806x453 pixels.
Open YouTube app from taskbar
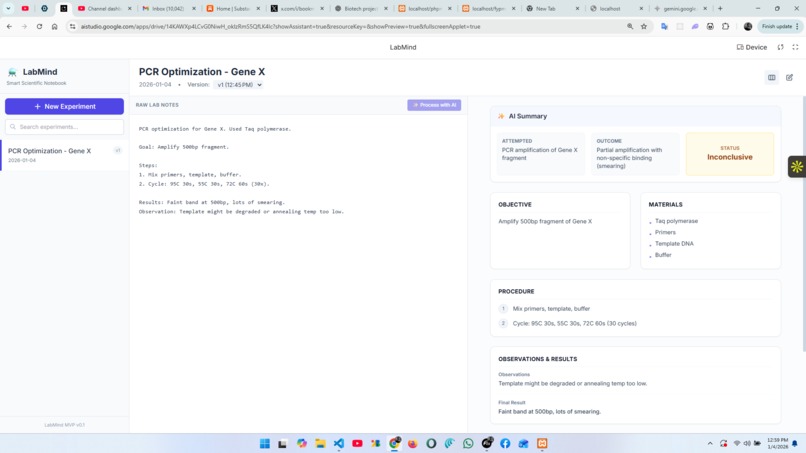[x=357, y=443]
